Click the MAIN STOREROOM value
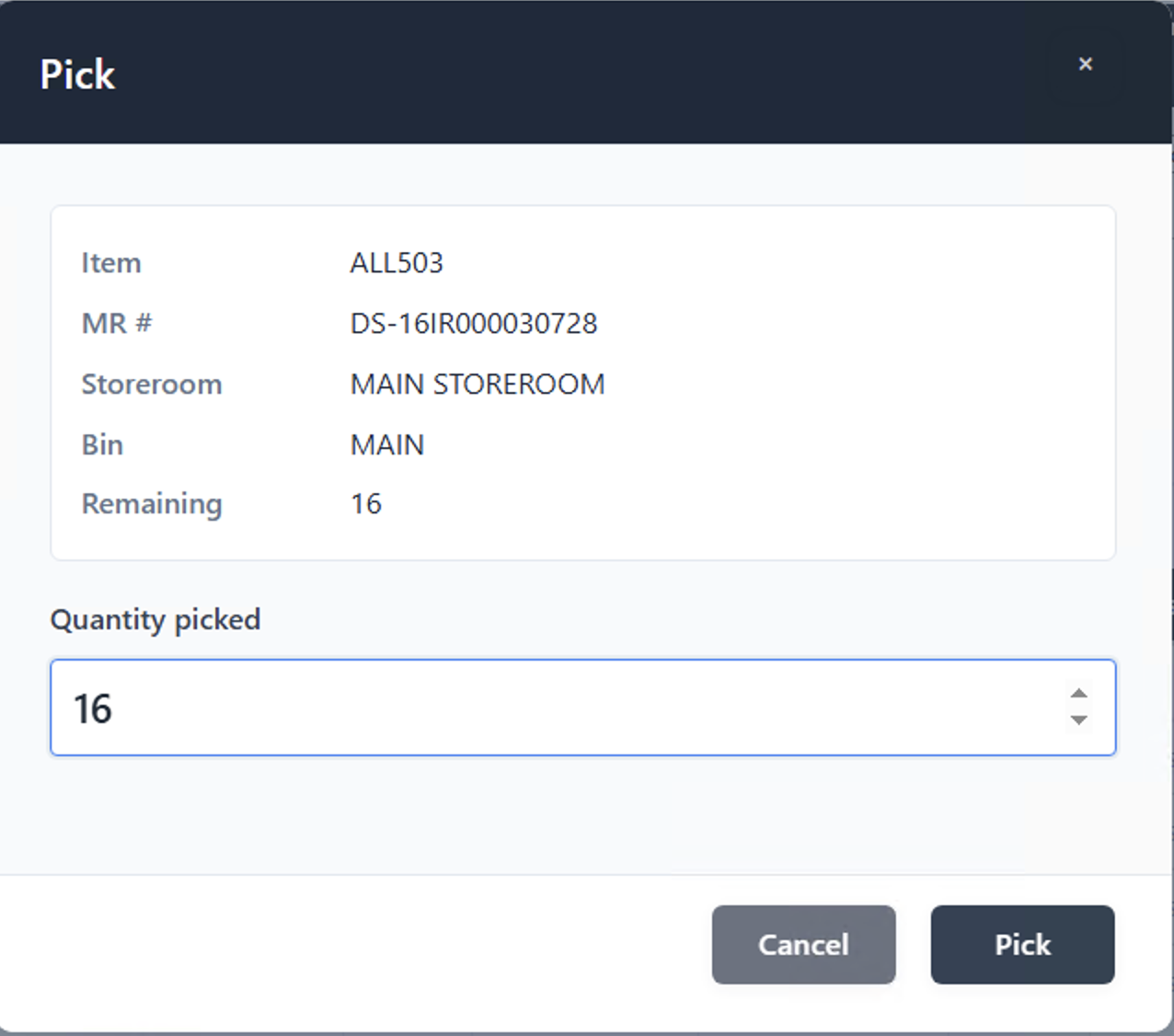Screen dimensions: 1174x1036 478,385
